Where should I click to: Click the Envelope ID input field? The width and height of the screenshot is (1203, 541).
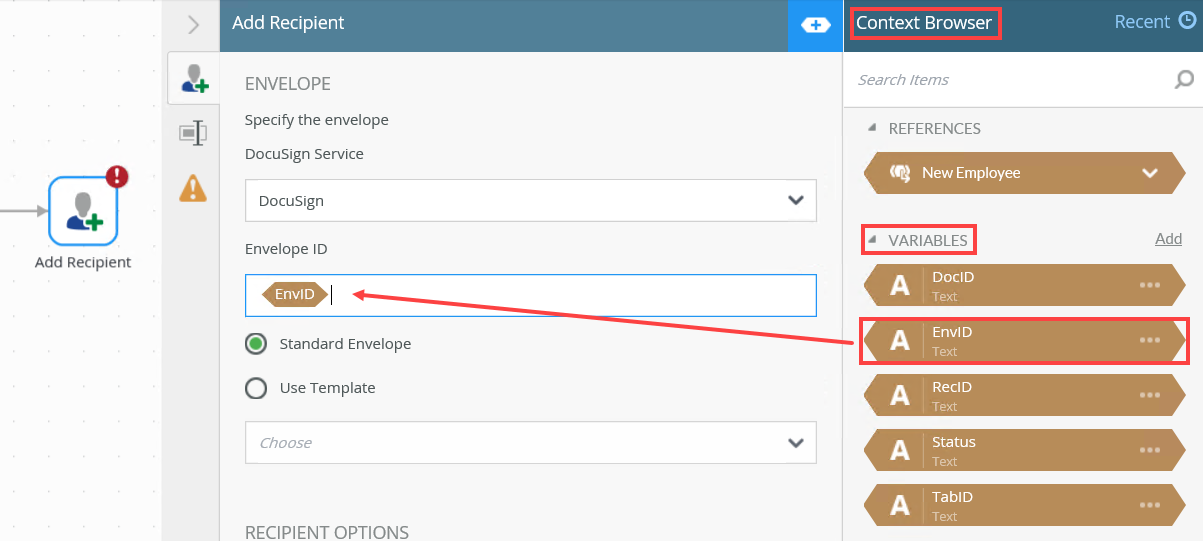pyautogui.click(x=570, y=295)
